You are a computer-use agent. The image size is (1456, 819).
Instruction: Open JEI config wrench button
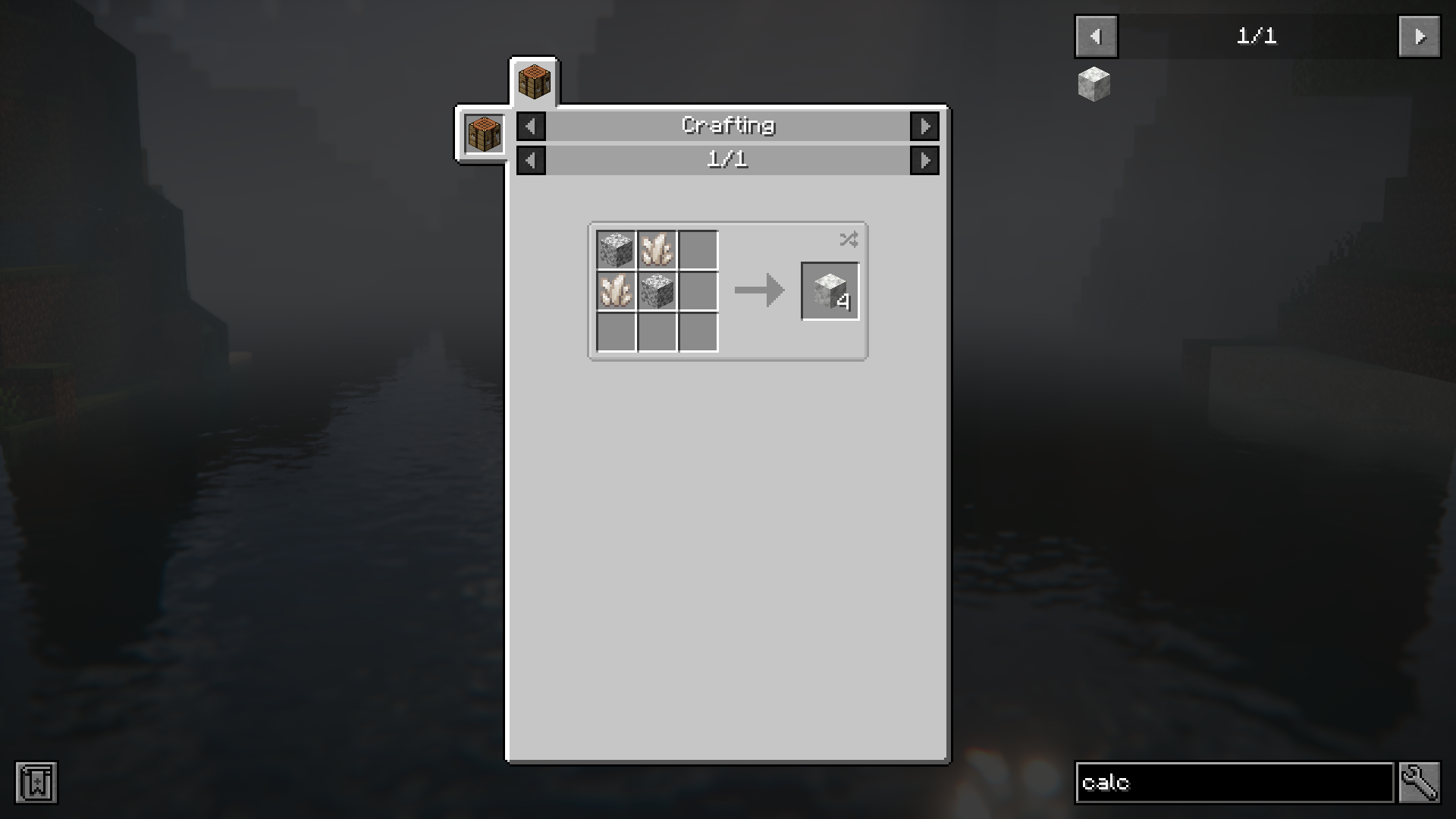point(1420,783)
